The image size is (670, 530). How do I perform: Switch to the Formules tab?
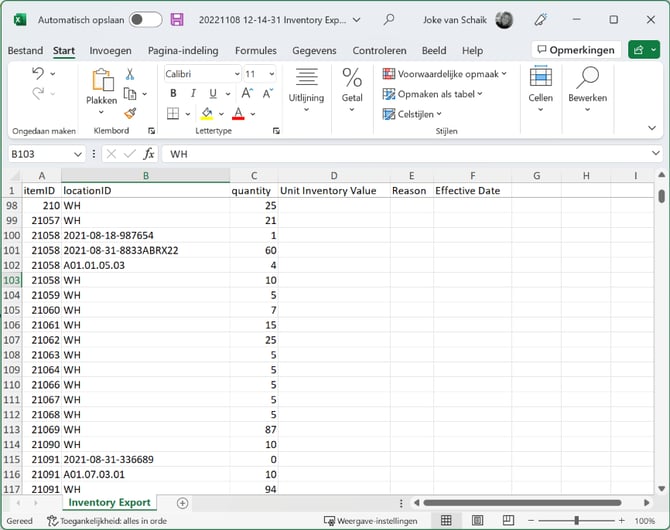pyautogui.click(x=255, y=50)
